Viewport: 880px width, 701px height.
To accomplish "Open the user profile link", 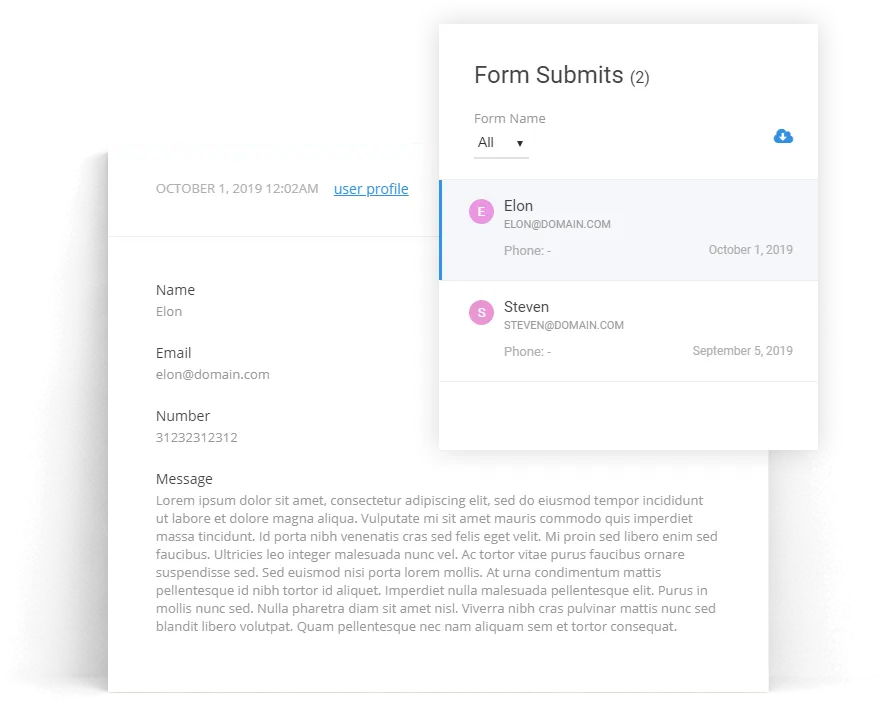I will point(371,189).
